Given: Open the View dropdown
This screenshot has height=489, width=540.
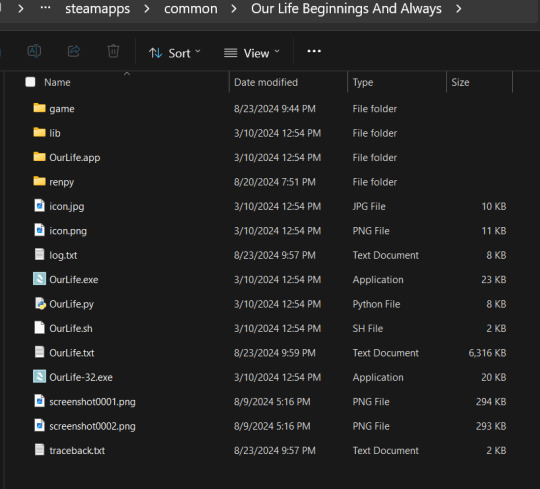Looking at the screenshot, I should point(251,53).
